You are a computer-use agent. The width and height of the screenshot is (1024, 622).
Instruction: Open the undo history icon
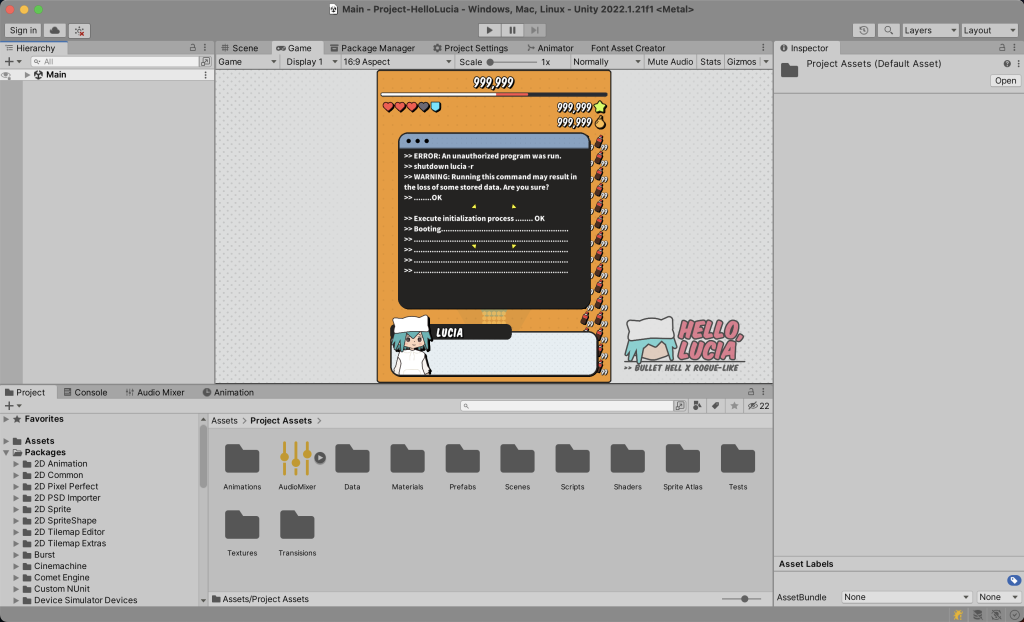(864, 30)
